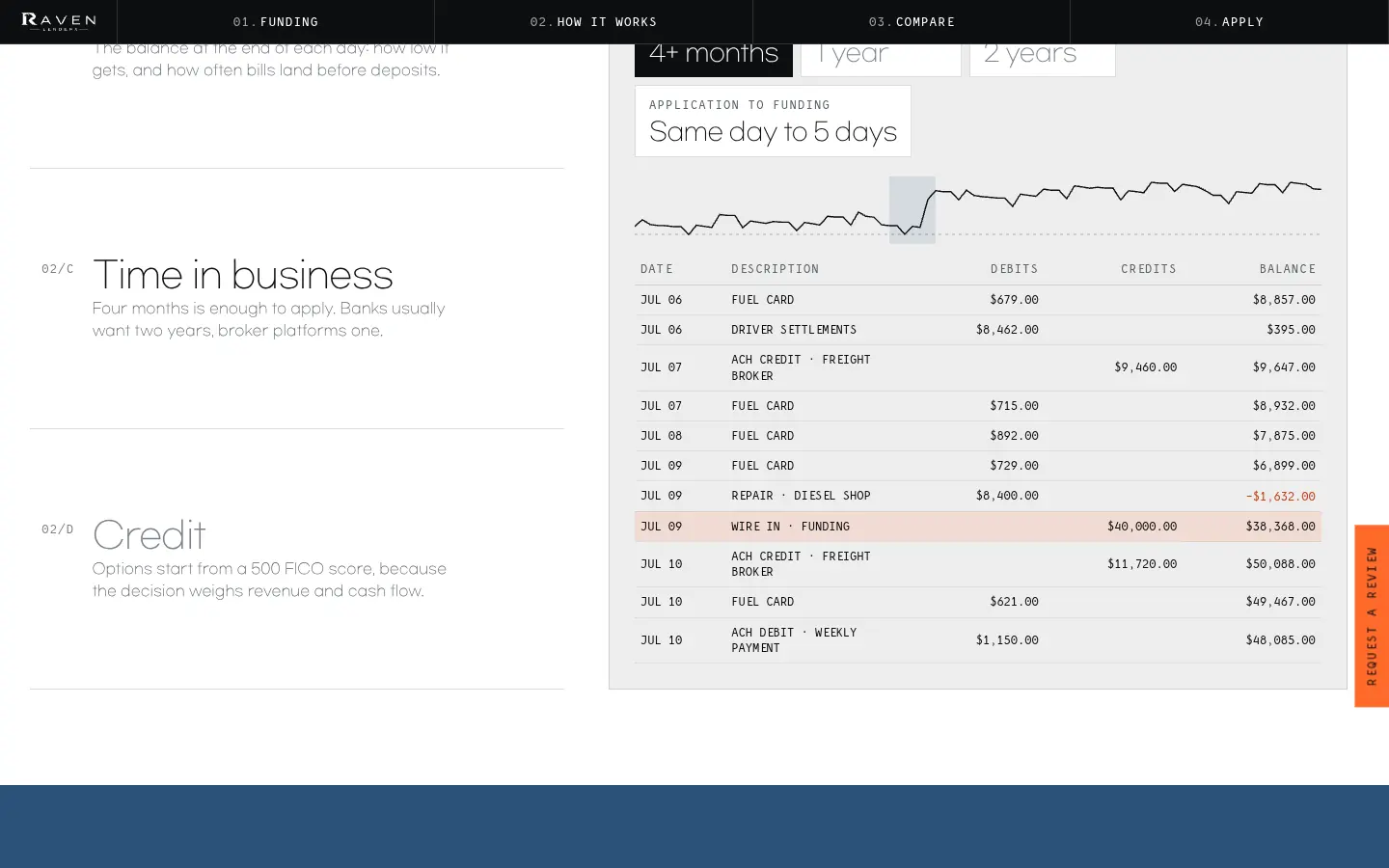Image resolution: width=1389 pixels, height=868 pixels.
Task: Open the 04. Apply nav item
Action: pos(1229,21)
